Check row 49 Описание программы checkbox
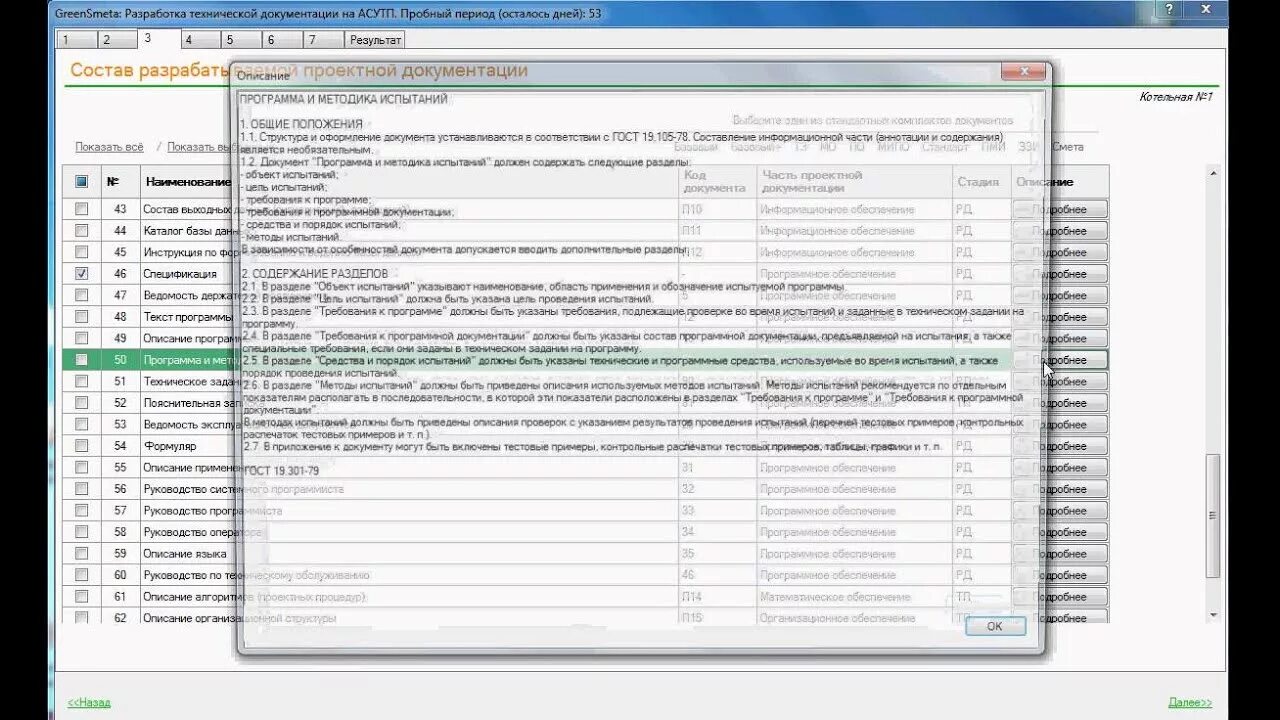This screenshot has width=1280, height=720. coord(82,338)
